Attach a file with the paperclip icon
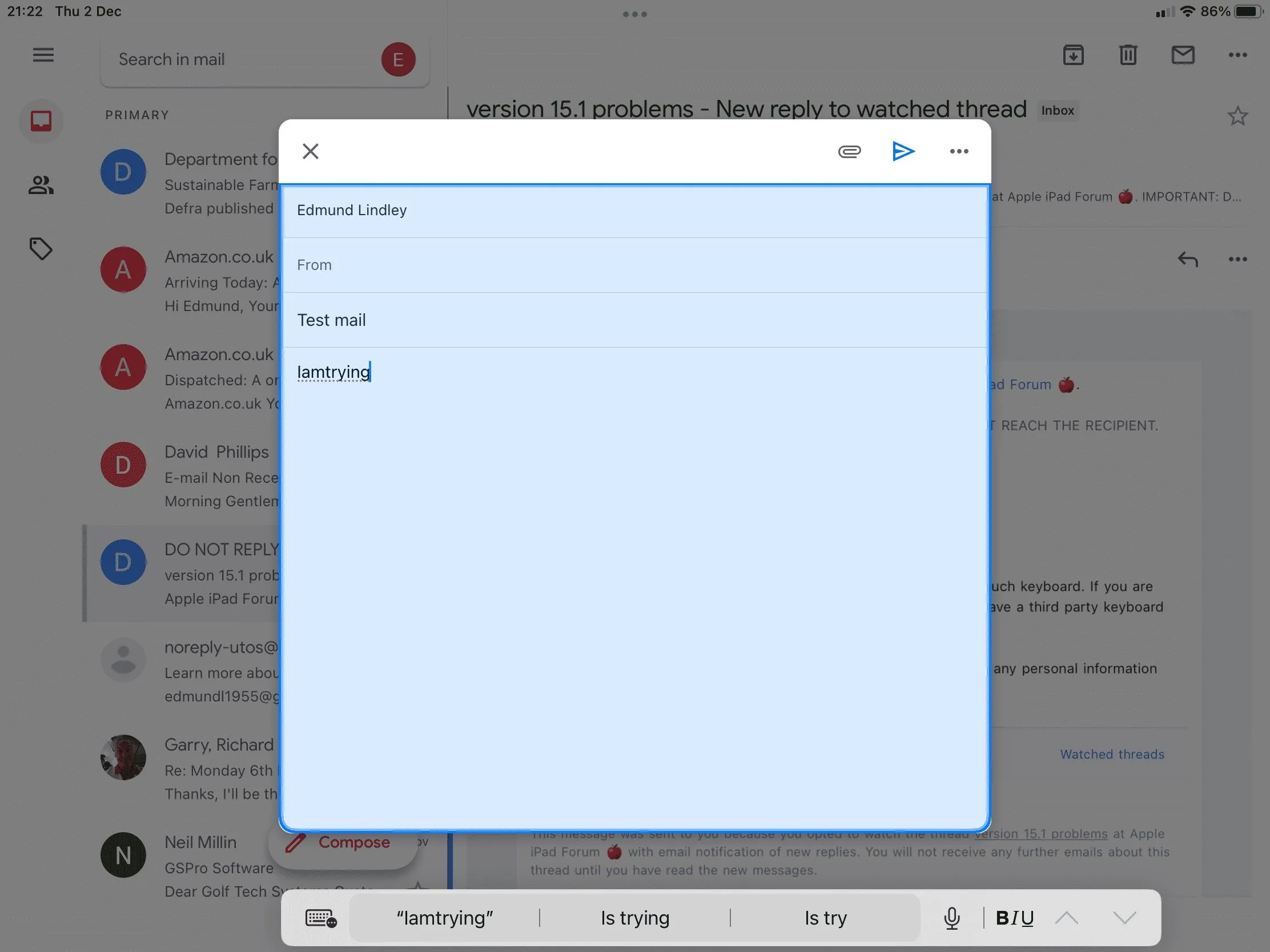1270x952 pixels. [x=849, y=151]
